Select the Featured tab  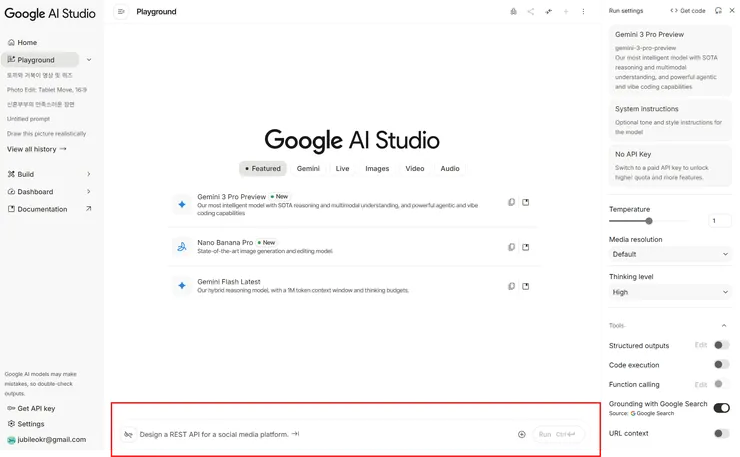pos(263,169)
